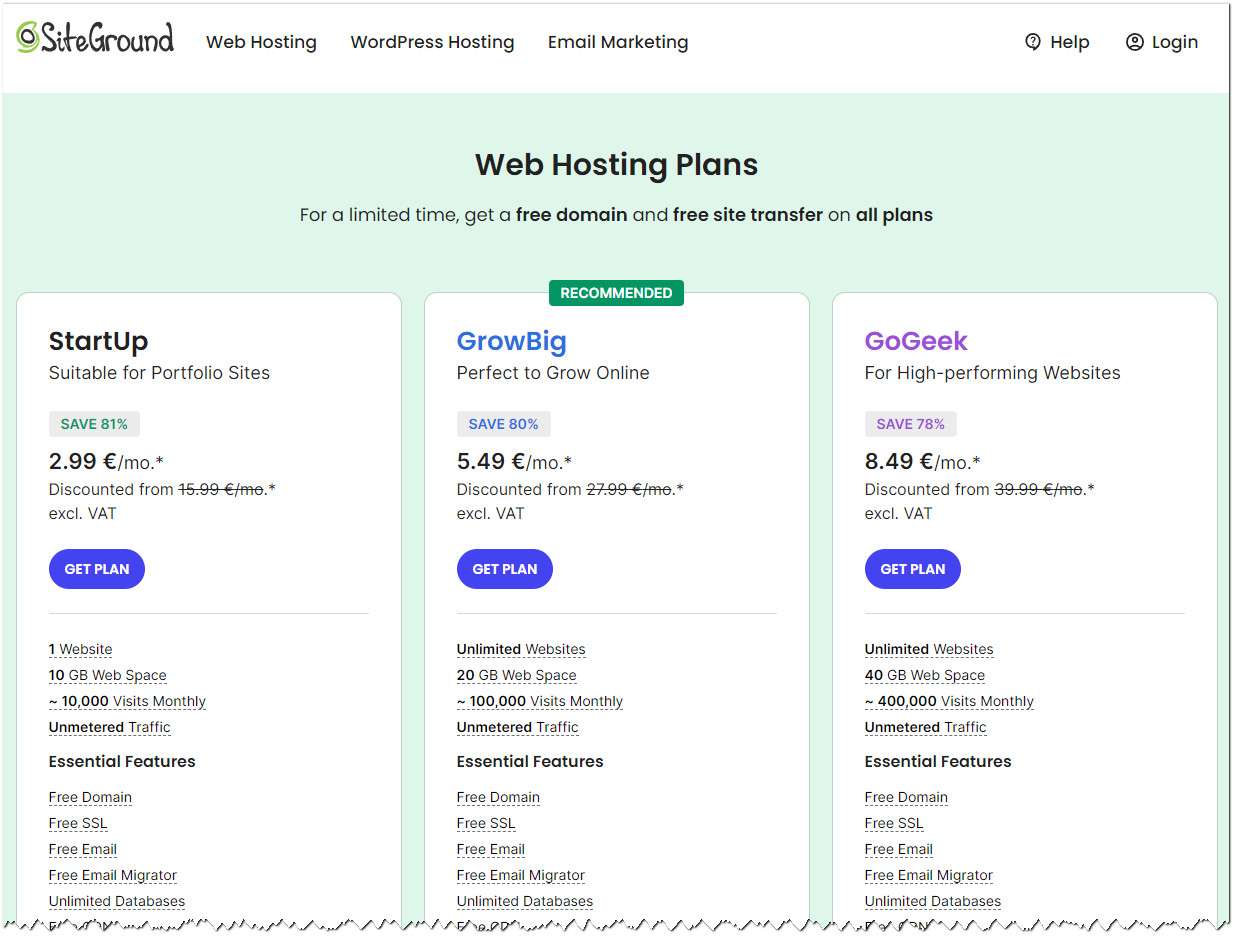This screenshot has height=940, width=1233.
Task: Click 'Unmetered Traffic' in the GrowBig plan
Action: [x=518, y=727]
